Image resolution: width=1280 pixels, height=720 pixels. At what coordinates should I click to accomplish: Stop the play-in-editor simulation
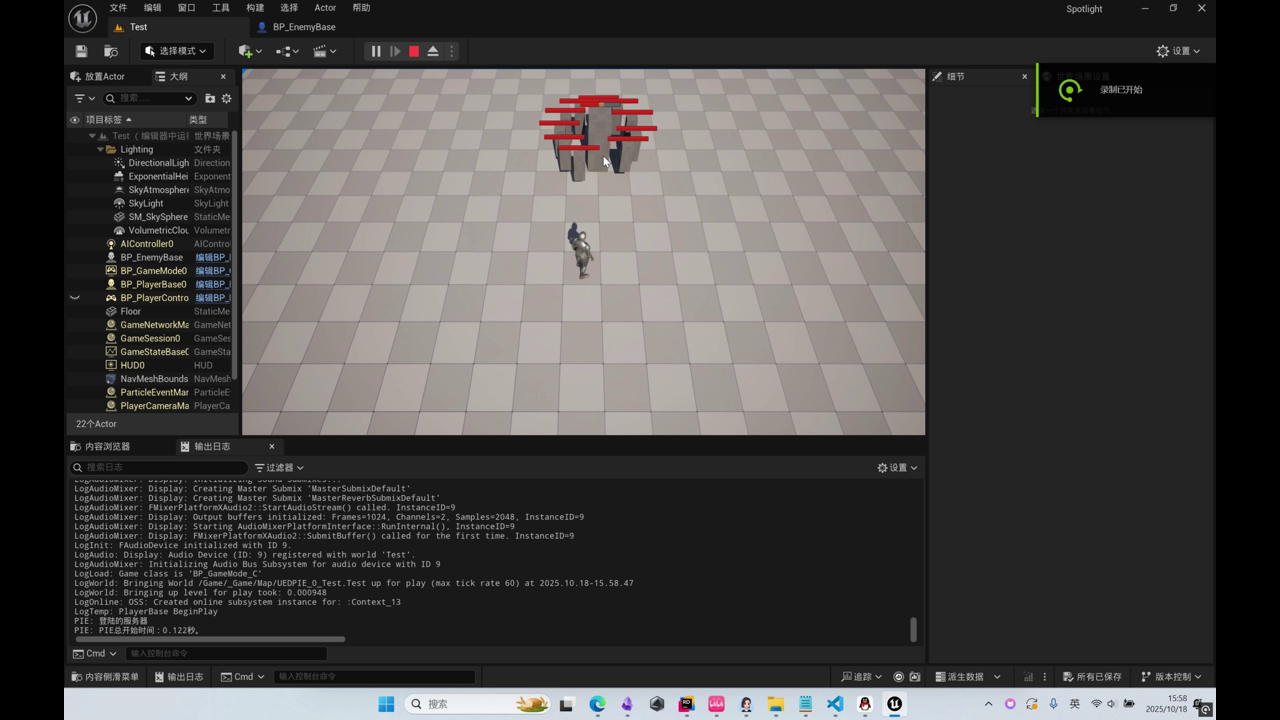[414, 51]
